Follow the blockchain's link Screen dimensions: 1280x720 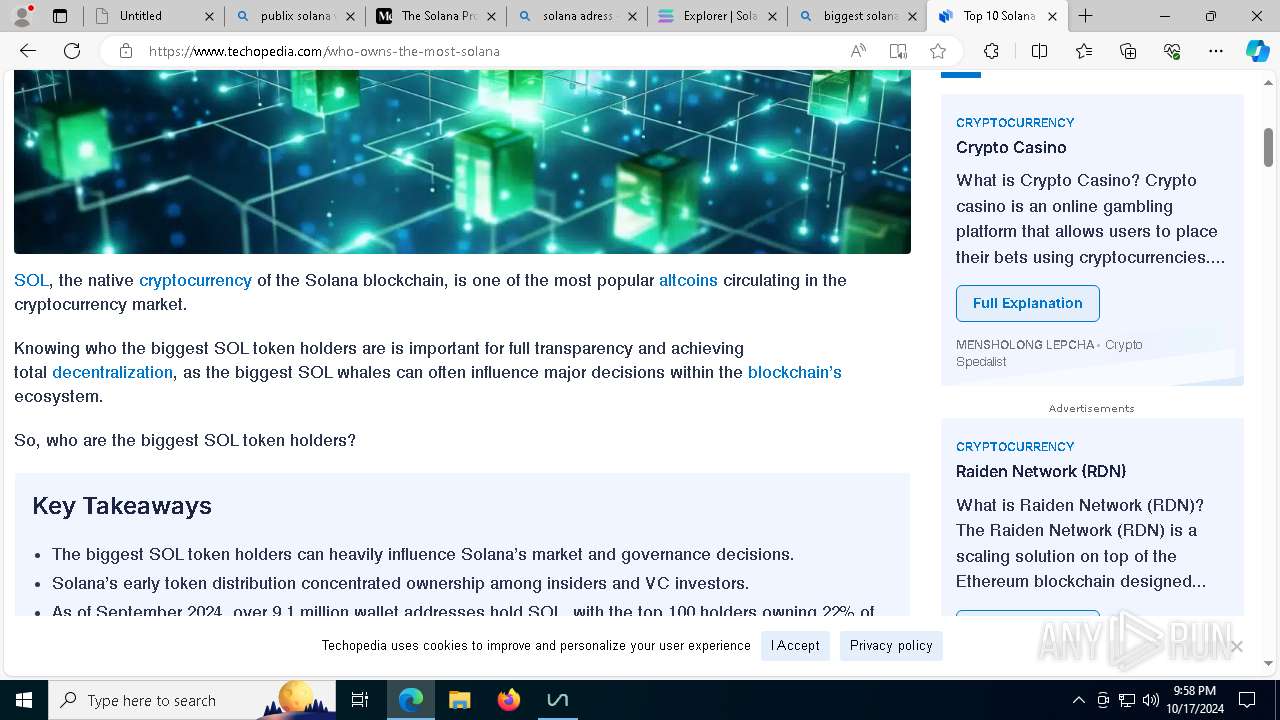(x=795, y=372)
